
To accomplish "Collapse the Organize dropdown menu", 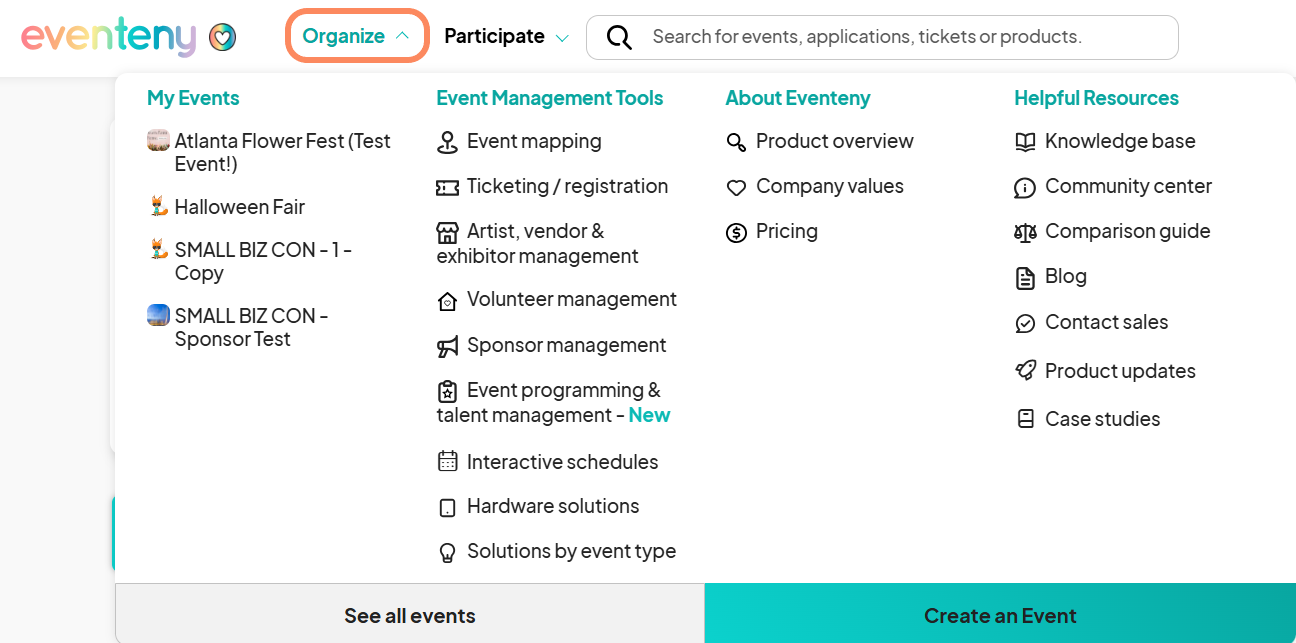I will (x=357, y=36).
